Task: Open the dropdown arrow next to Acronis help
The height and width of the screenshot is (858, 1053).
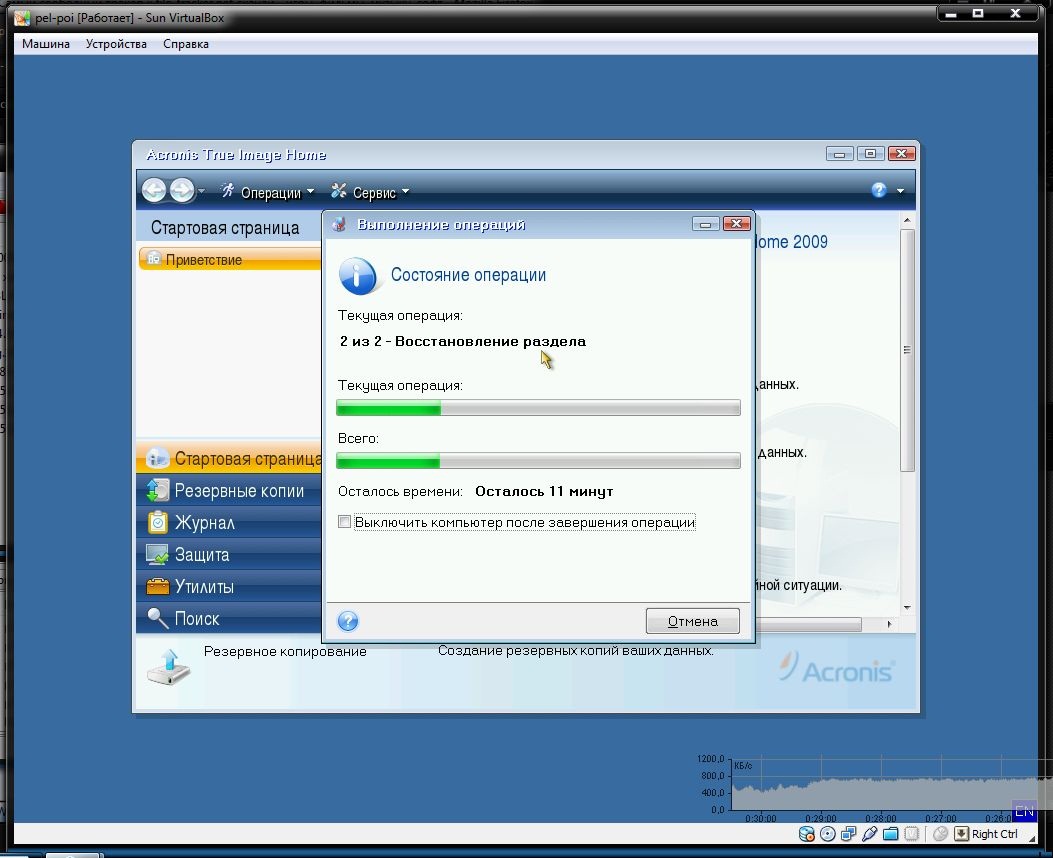Action: tap(901, 191)
